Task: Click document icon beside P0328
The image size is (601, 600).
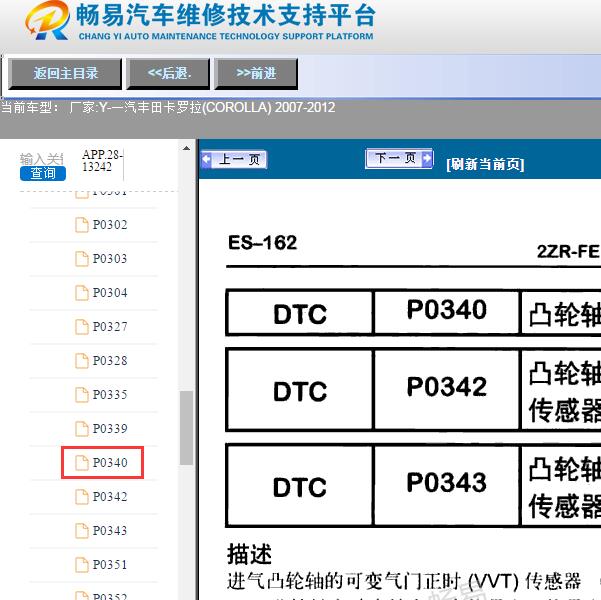Action: 82,361
